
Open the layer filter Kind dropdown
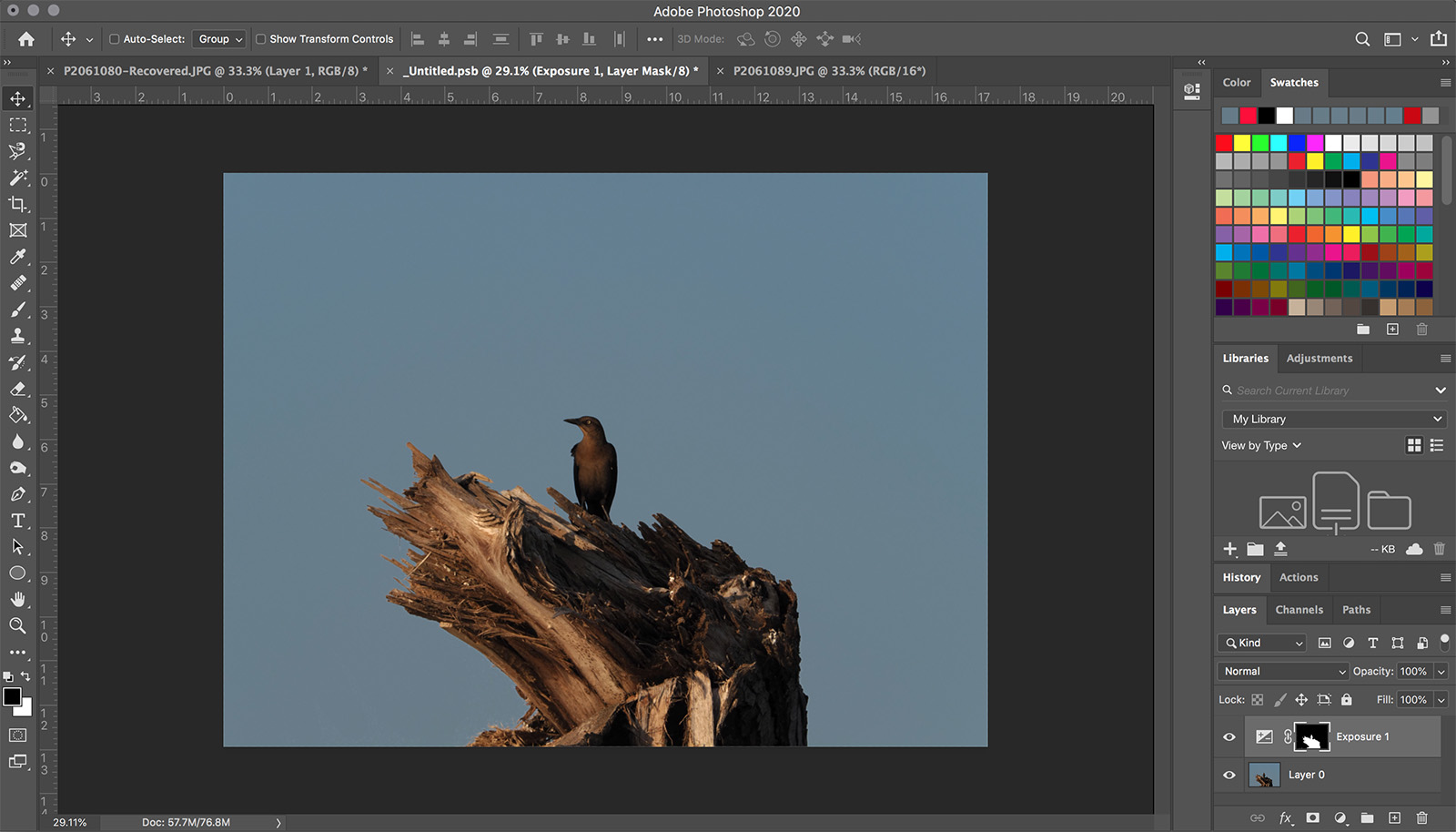pos(1262,643)
